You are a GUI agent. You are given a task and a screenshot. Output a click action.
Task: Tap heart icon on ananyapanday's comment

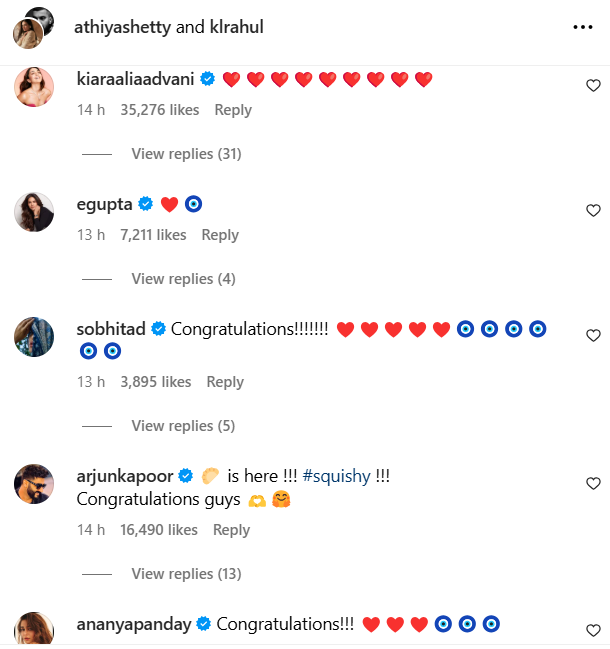[x=593, y=630]
